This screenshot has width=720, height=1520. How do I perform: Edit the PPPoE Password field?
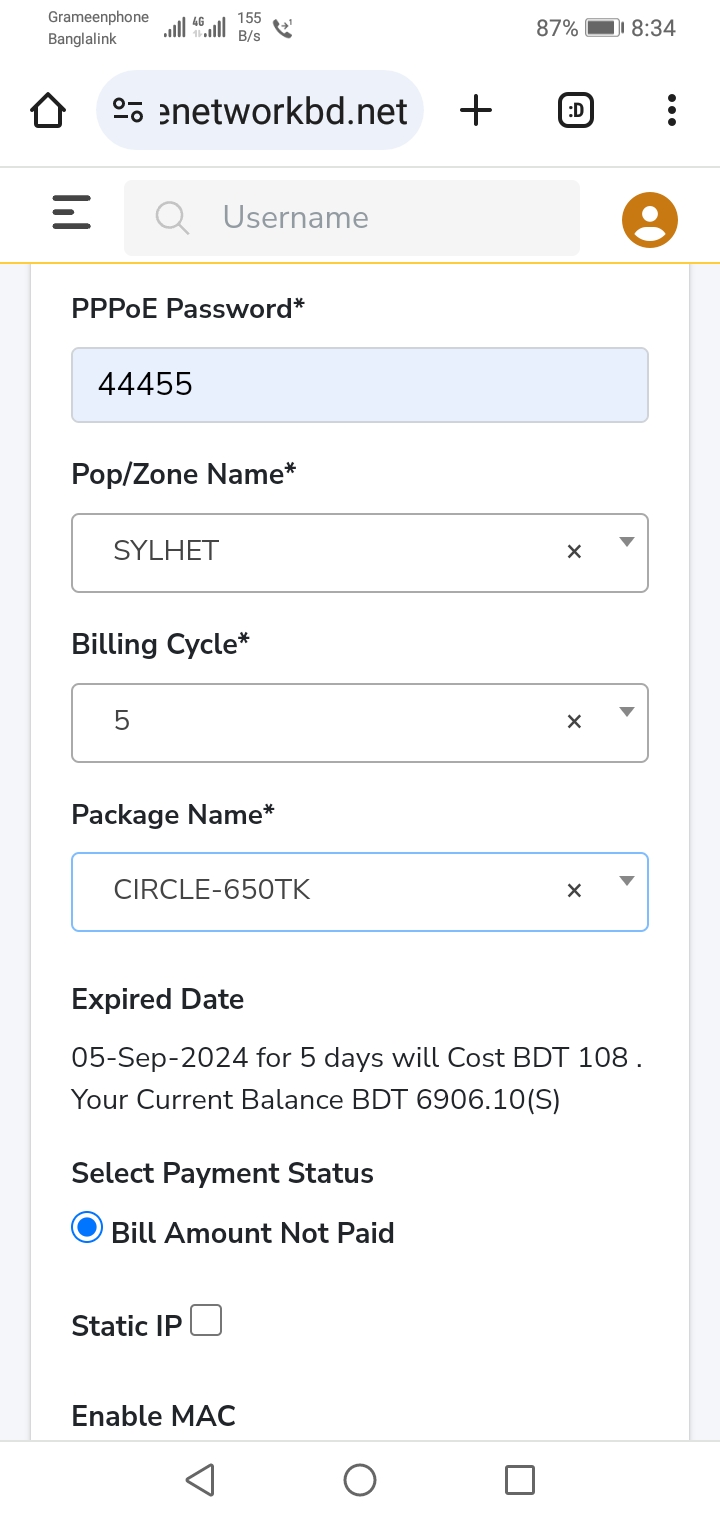click(x=360, y=384)
